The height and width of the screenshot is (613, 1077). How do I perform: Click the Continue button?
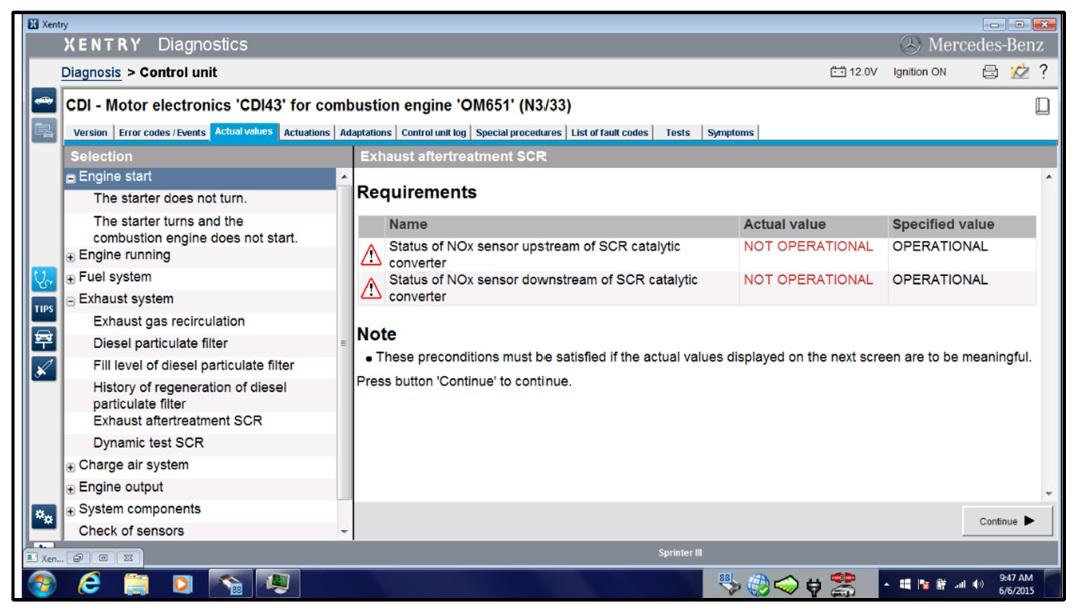tap(1007, 521)
